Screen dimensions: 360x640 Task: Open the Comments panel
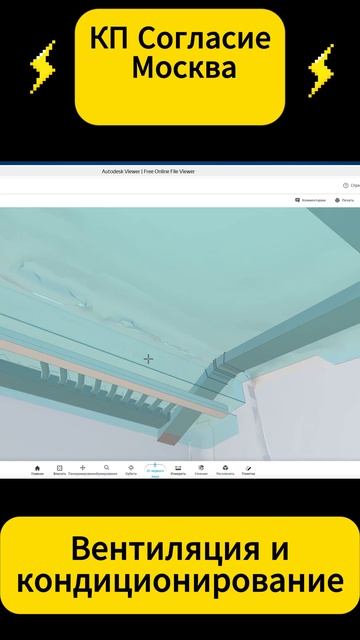pyautogui.click(x=310, y=200)
